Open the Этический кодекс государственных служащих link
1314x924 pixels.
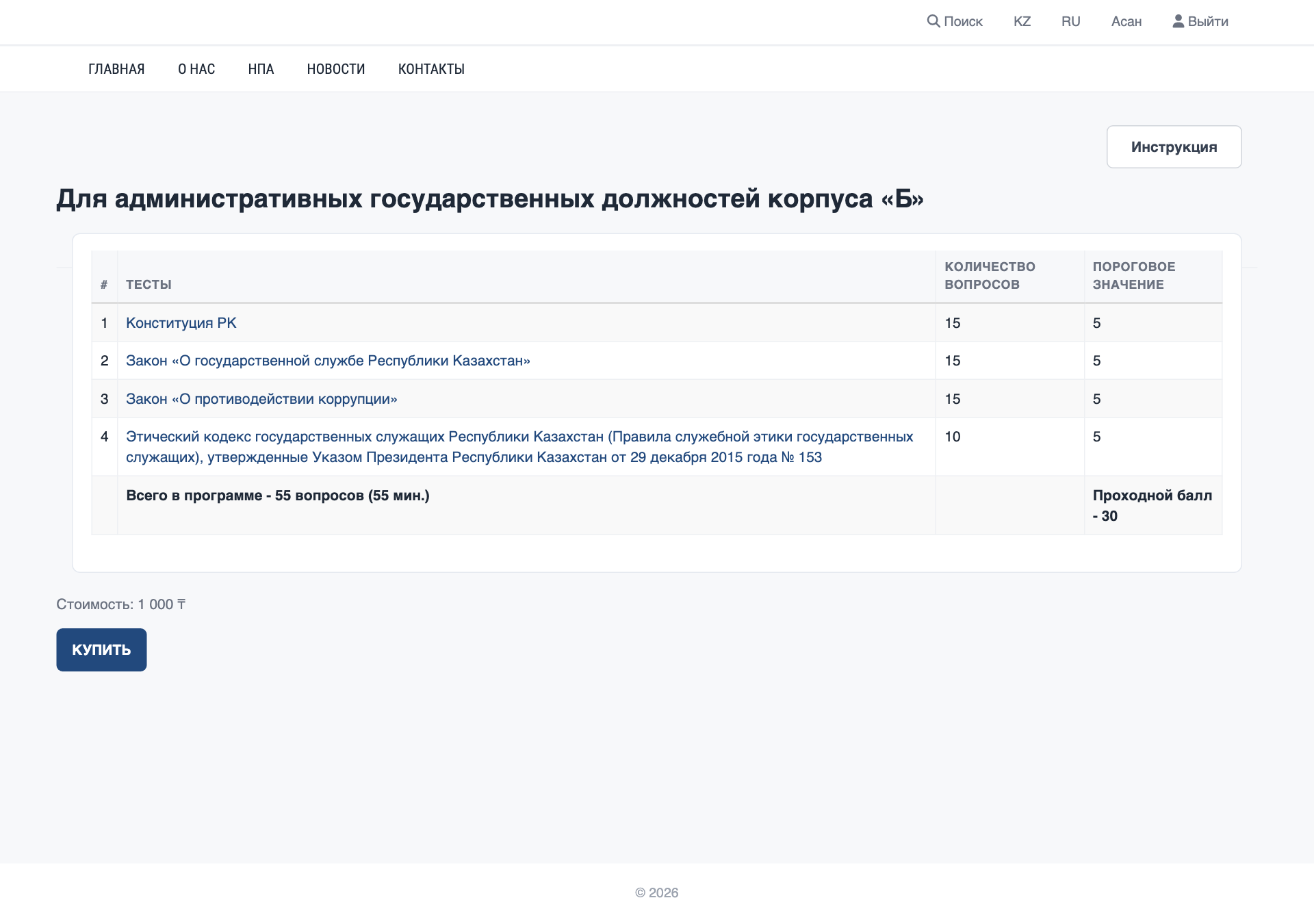[x=519, y=447]
